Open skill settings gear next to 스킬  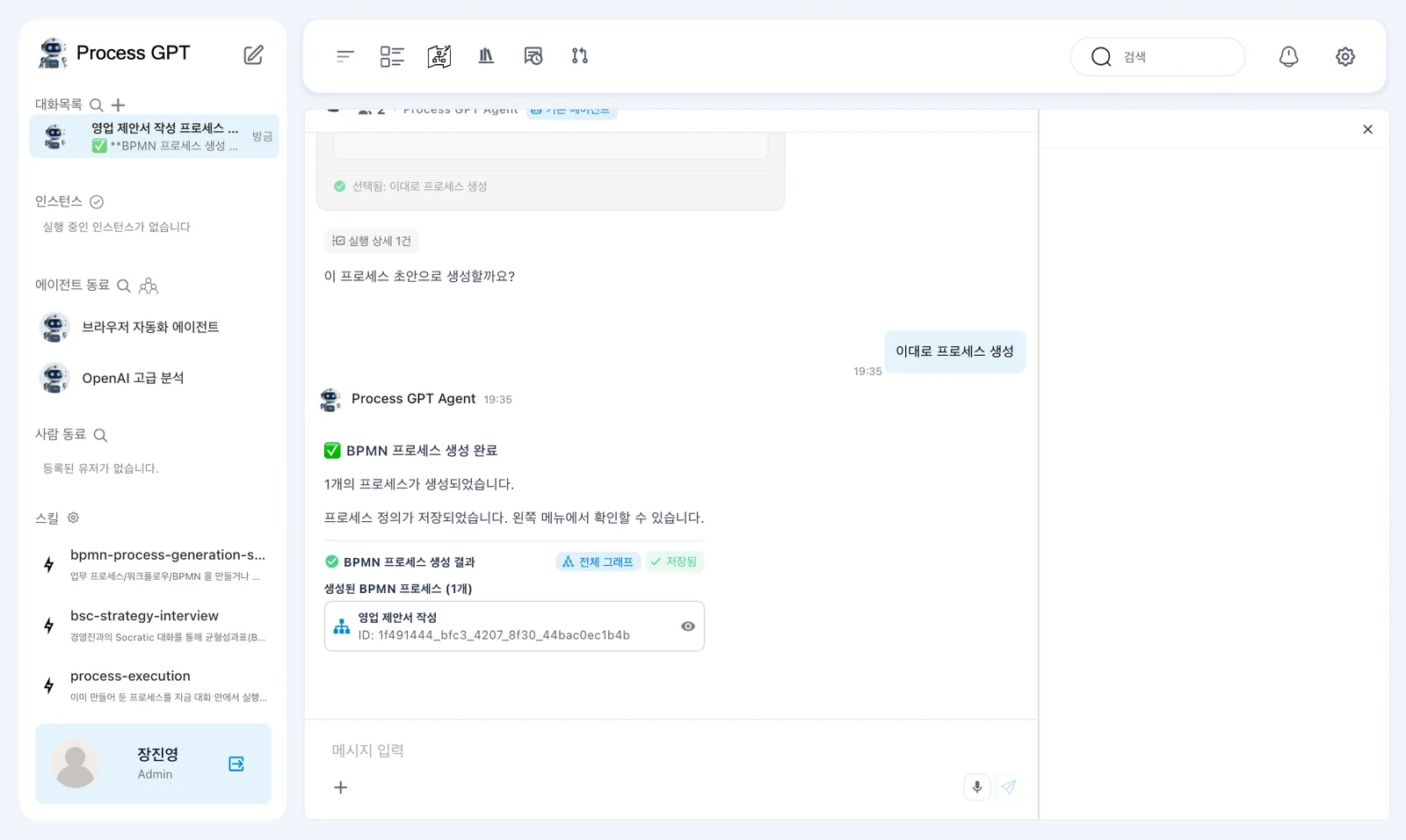coord(74,518)
